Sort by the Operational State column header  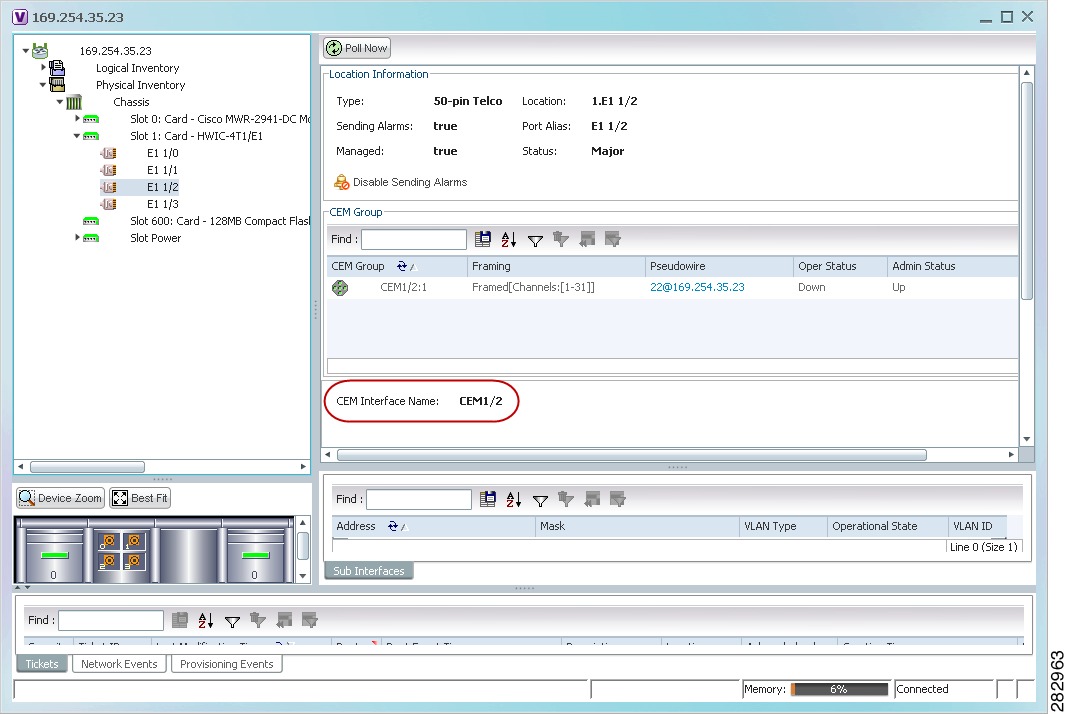pyautogui.click(x=888, y=526)
